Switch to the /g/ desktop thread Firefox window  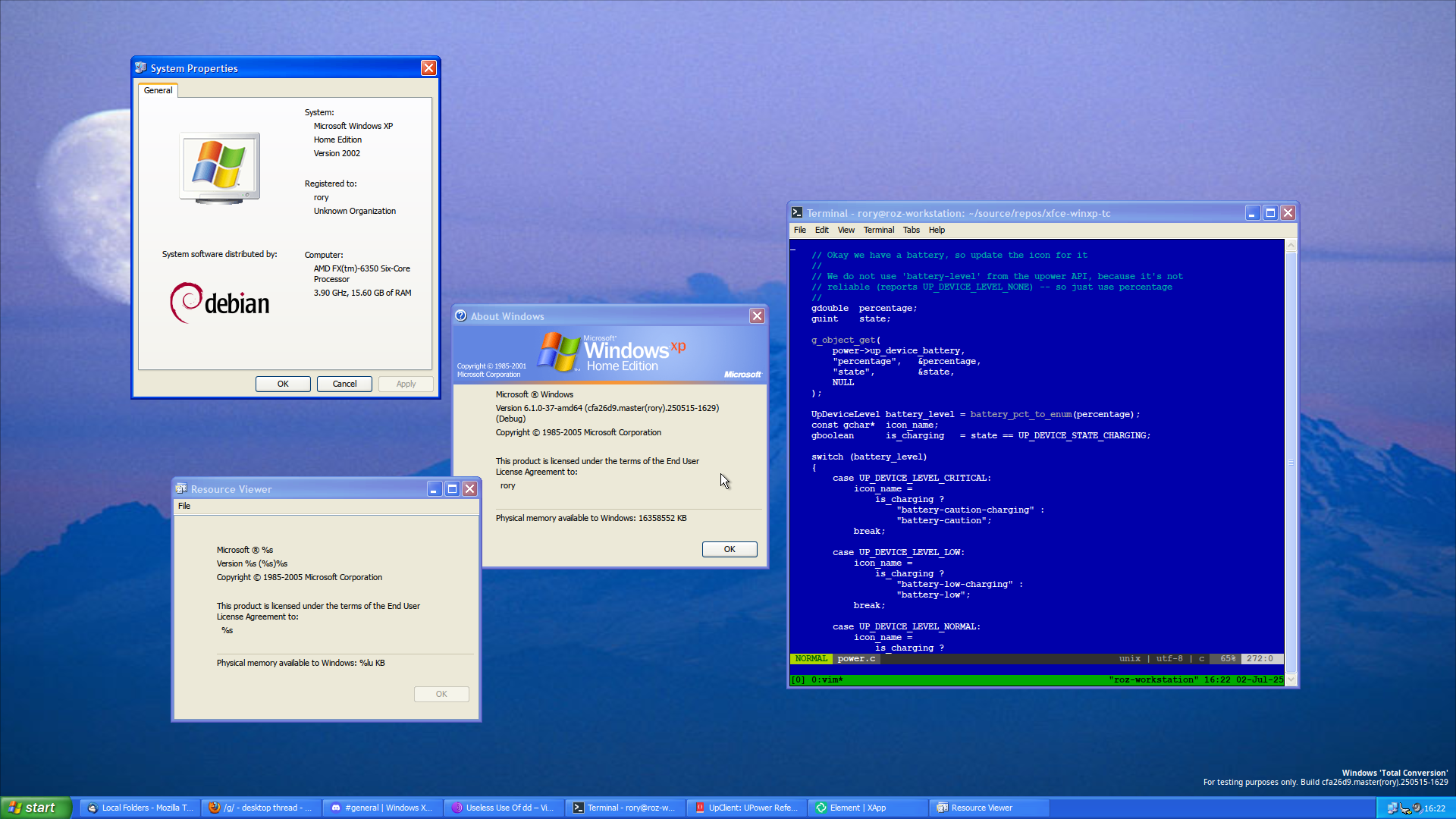coord(262,808)
